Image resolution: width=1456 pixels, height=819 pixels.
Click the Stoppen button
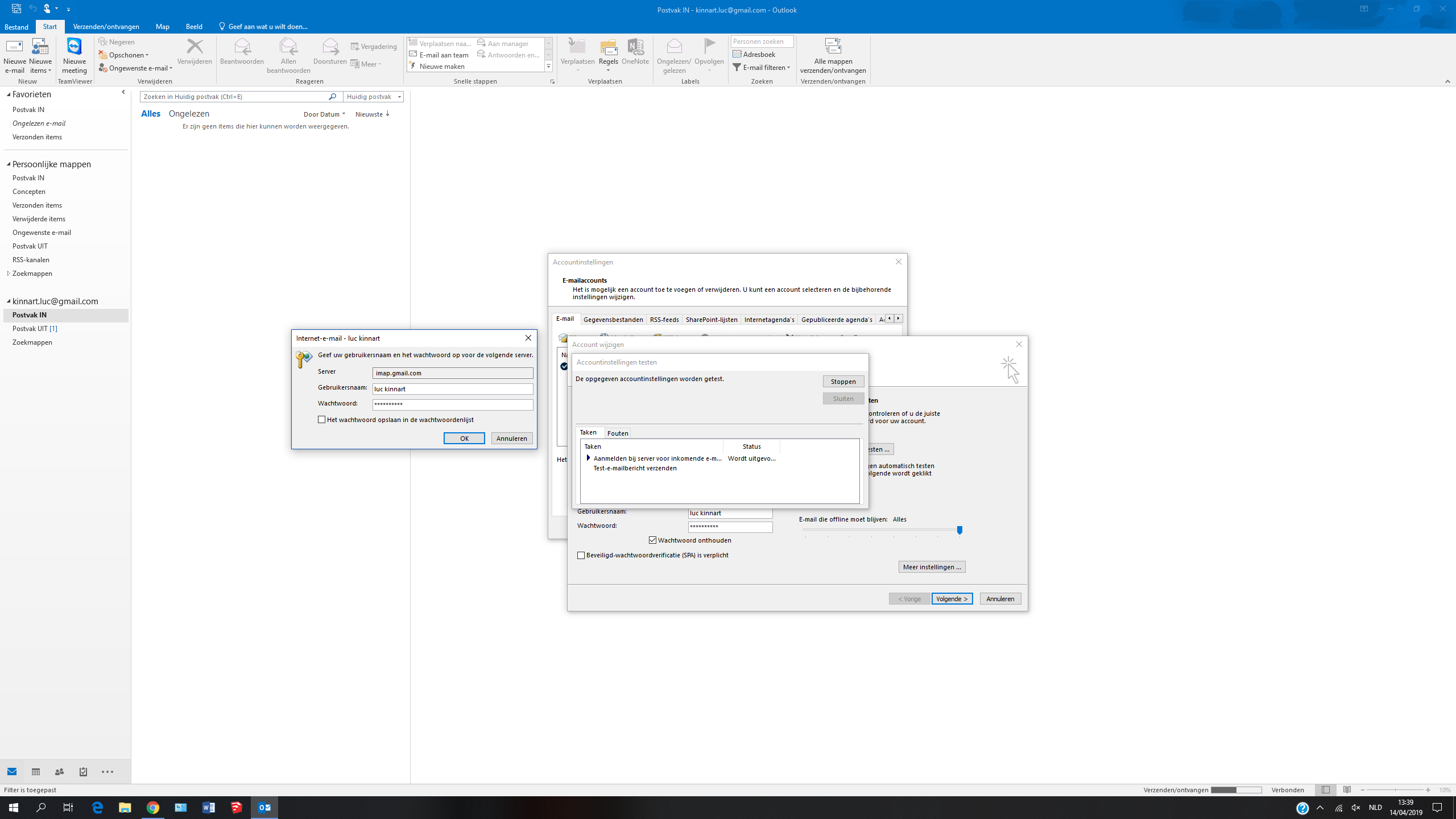tap(843, 382)
